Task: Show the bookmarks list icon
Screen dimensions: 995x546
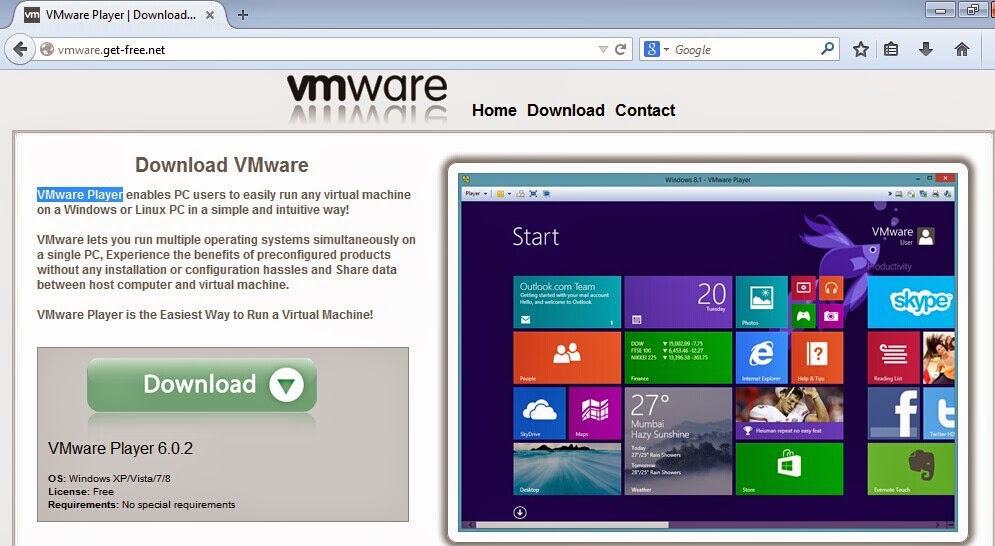Action: tap(891, 49)
